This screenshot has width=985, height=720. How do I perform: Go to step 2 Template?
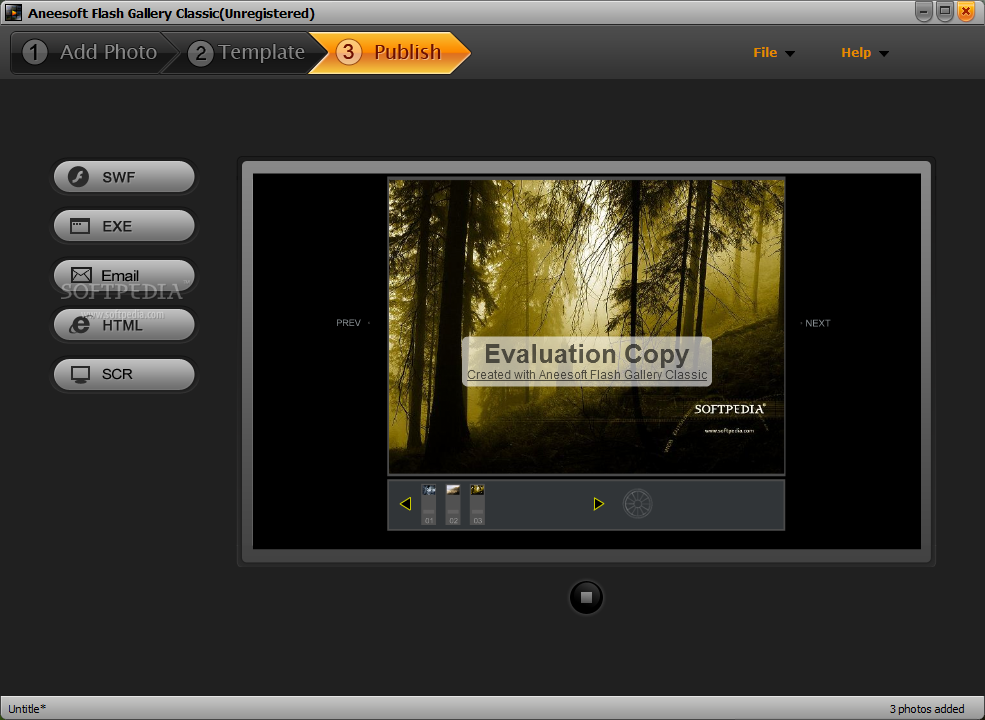pyautogui.click(x=246, y=52)
